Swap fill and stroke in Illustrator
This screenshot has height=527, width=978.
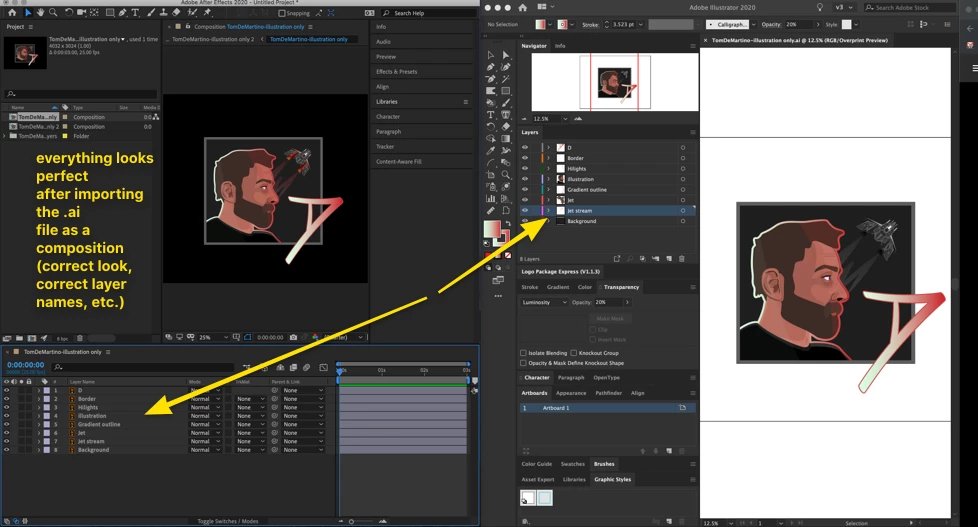click(x=508, y=223)
